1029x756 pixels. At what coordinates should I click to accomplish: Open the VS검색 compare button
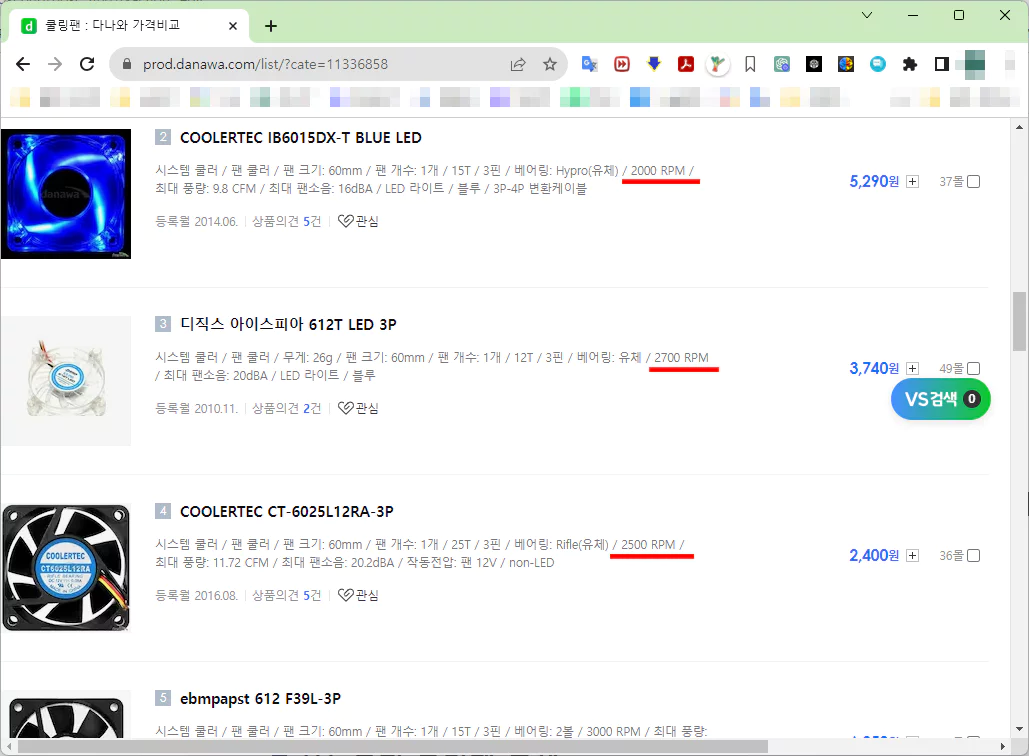pyautogui.click(x=940, y=399)
